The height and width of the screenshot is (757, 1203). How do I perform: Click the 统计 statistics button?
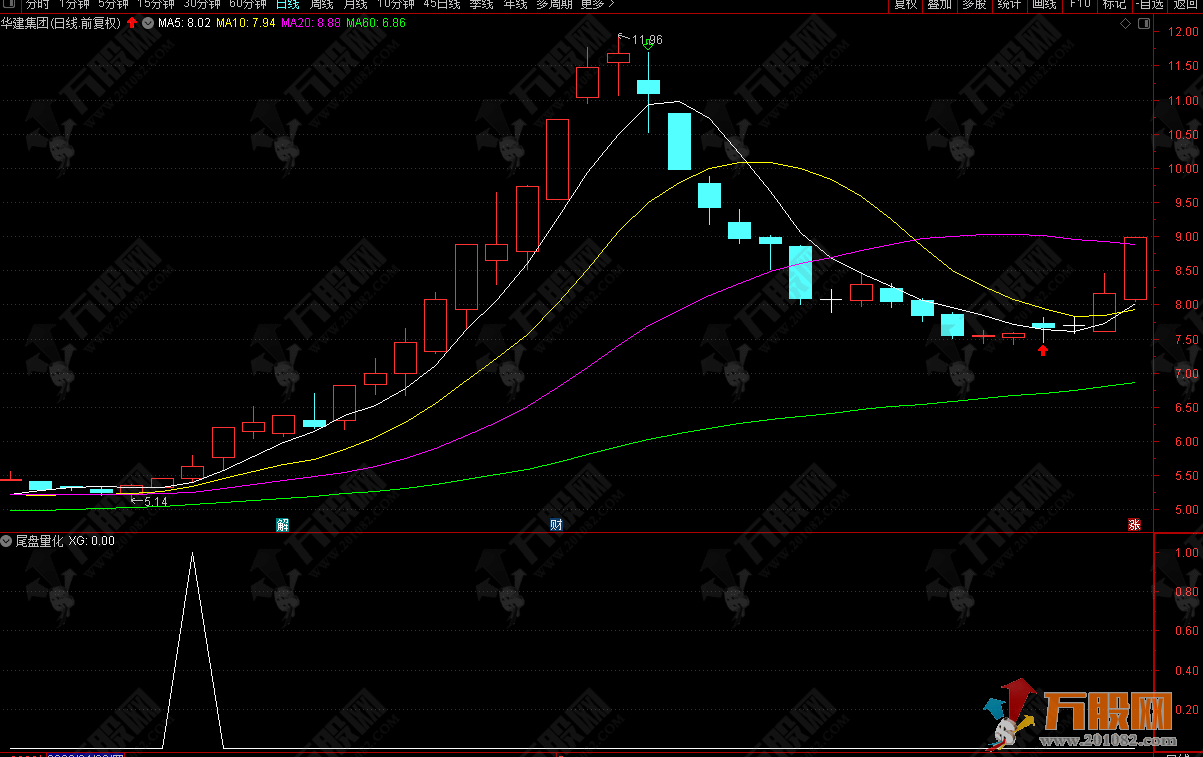(x=1009, y=4)
